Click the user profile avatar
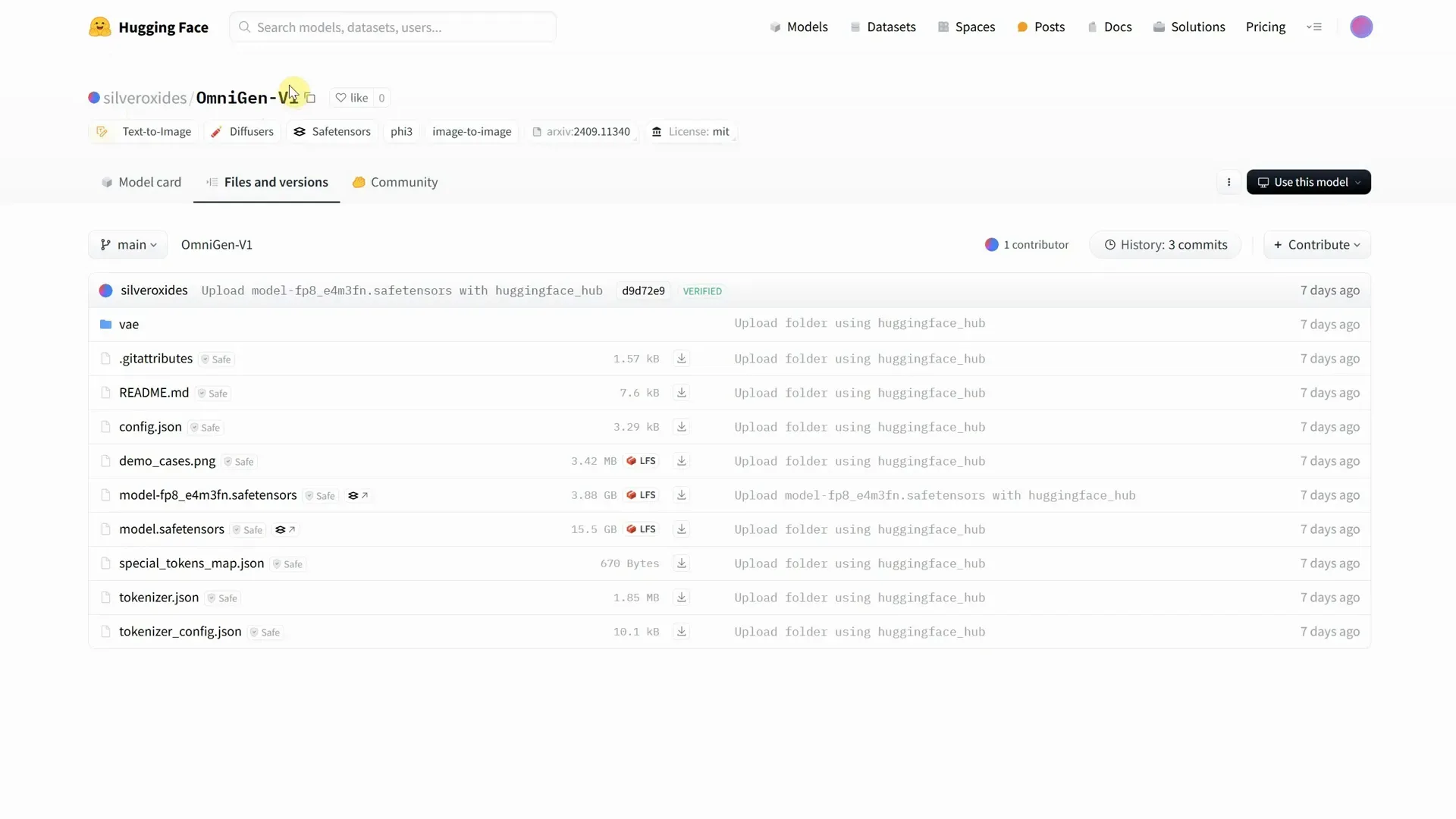 pyautogui.click(x=1361, y=27)
